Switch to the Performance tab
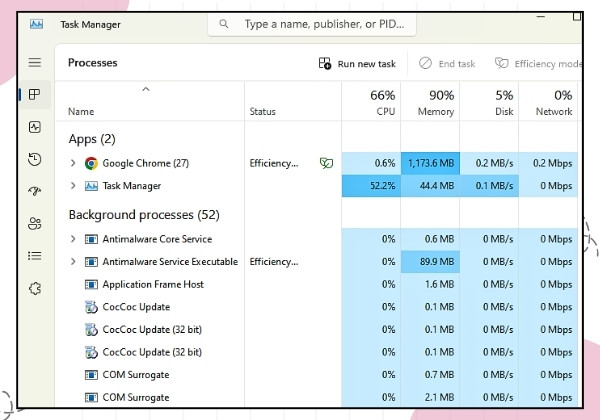Screen dimensions: 600x420 (35, 127)
